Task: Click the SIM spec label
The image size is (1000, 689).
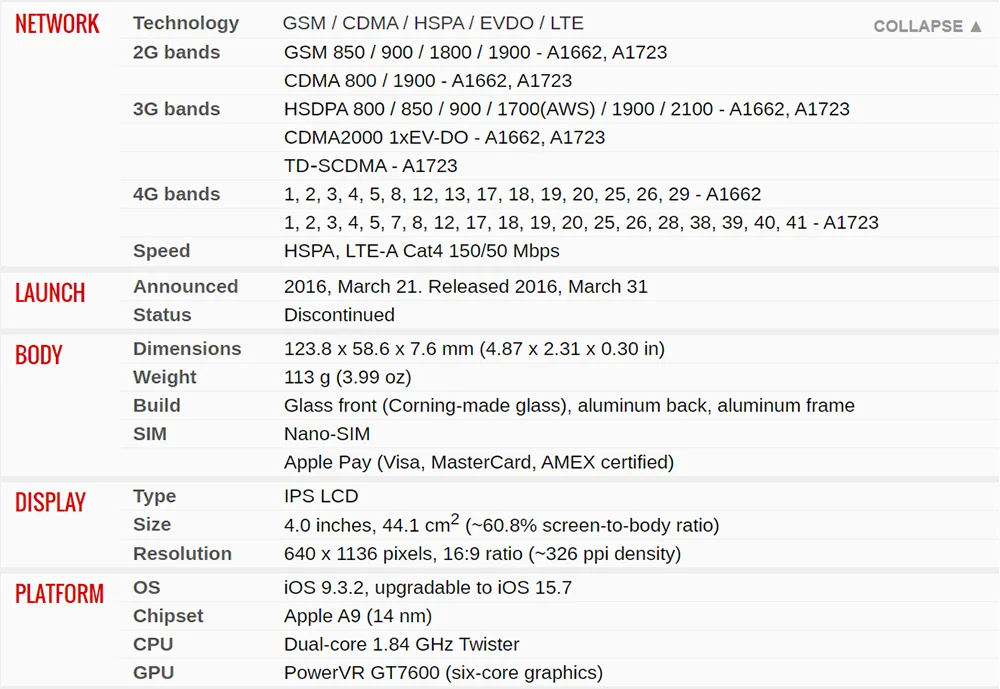Action: click(x=151, y=434)
